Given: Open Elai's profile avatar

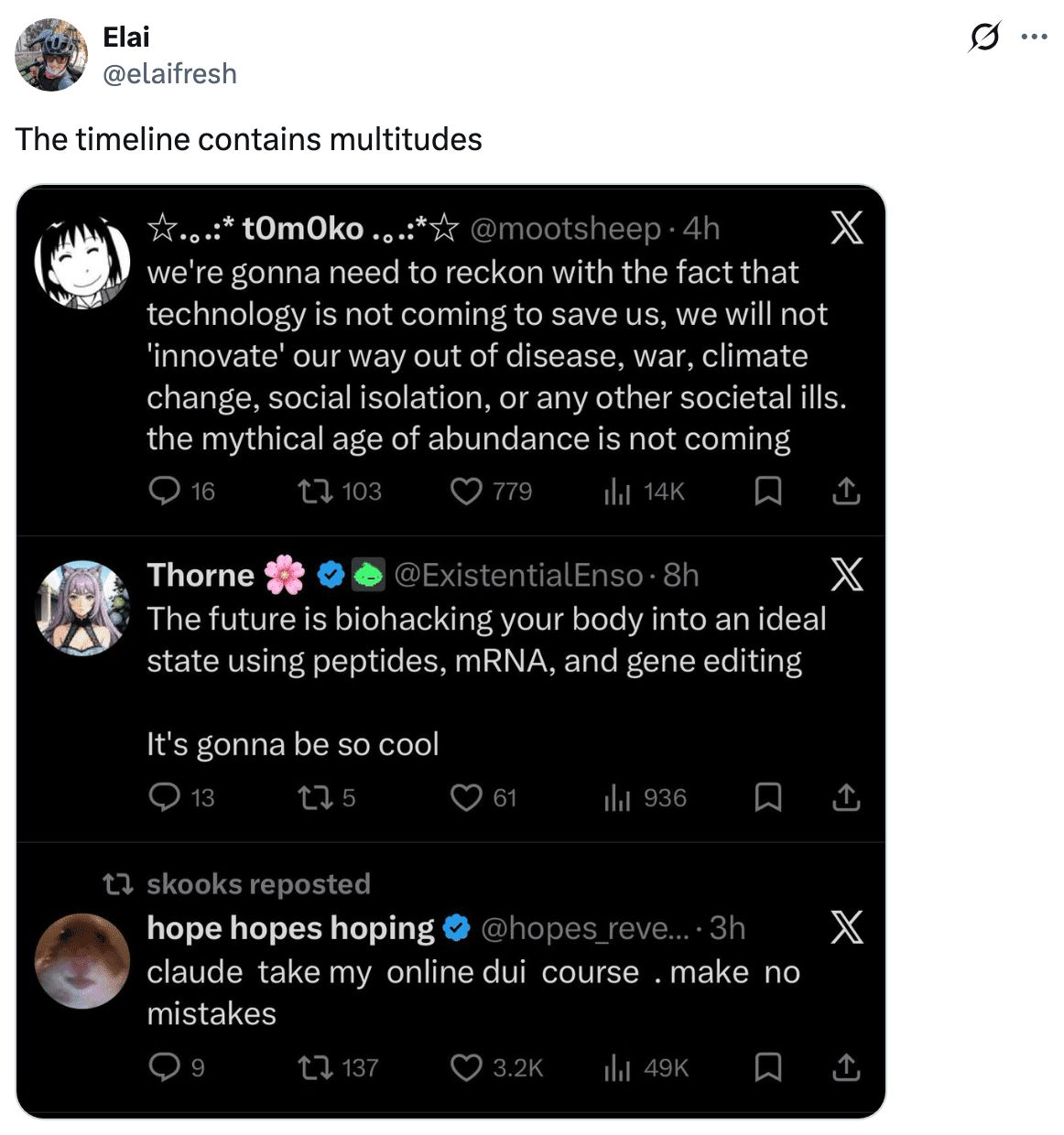Looking at the screenshot, I should (x=51, y=55).
